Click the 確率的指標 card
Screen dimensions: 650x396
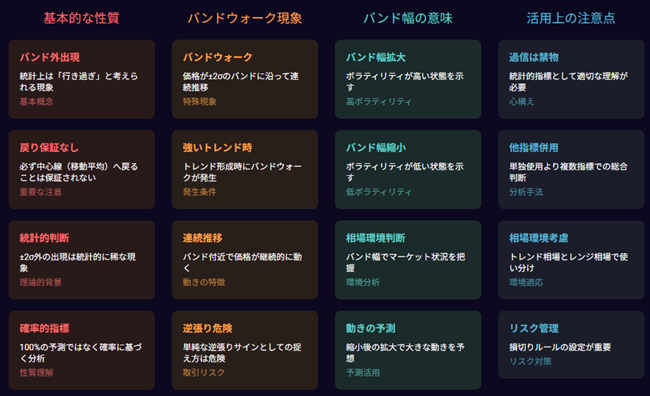click(x=82, y=350)
